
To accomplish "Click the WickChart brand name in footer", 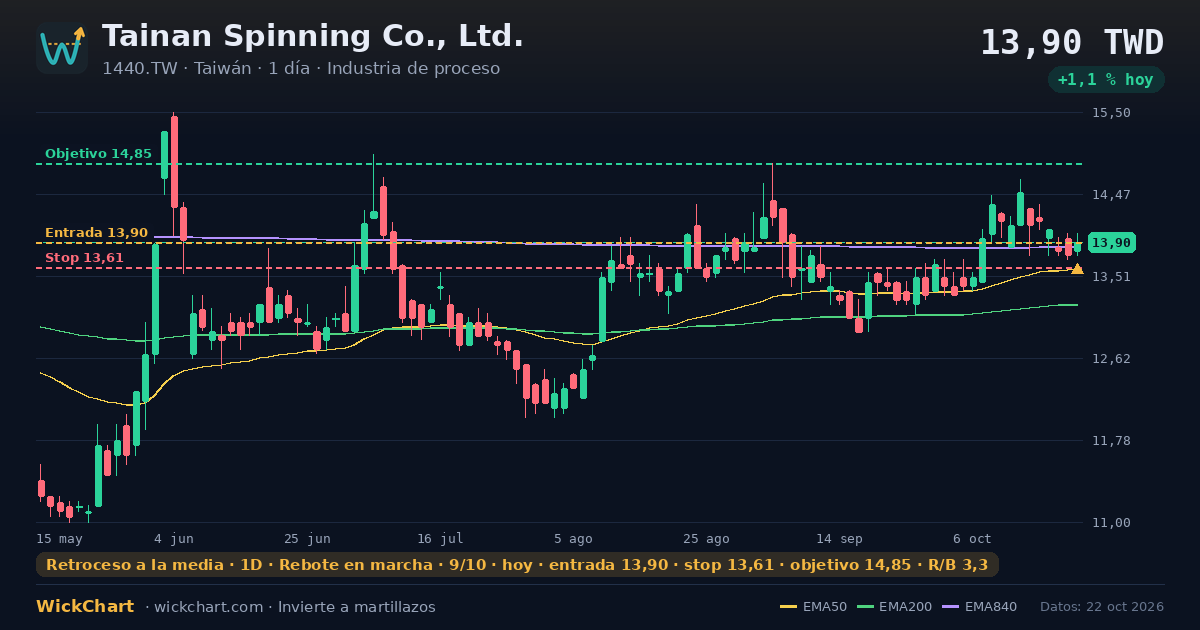I will [85, 607].
